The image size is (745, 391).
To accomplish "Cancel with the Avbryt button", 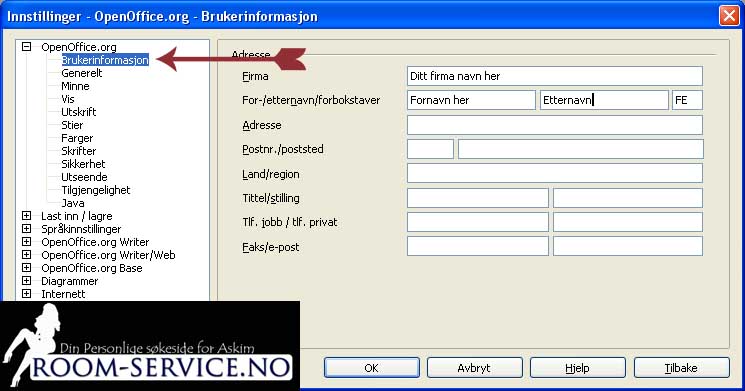I will (x=474, y=368).
